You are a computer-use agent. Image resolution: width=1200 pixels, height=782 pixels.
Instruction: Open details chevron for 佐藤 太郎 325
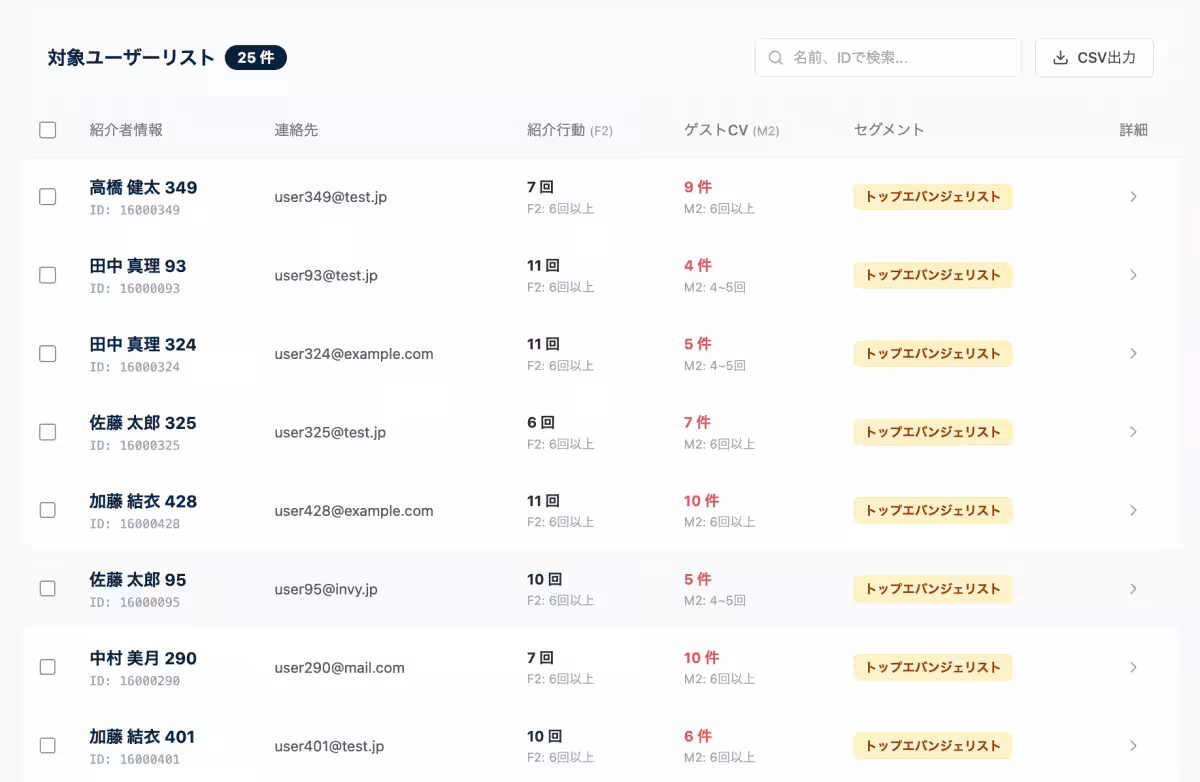1133,432
